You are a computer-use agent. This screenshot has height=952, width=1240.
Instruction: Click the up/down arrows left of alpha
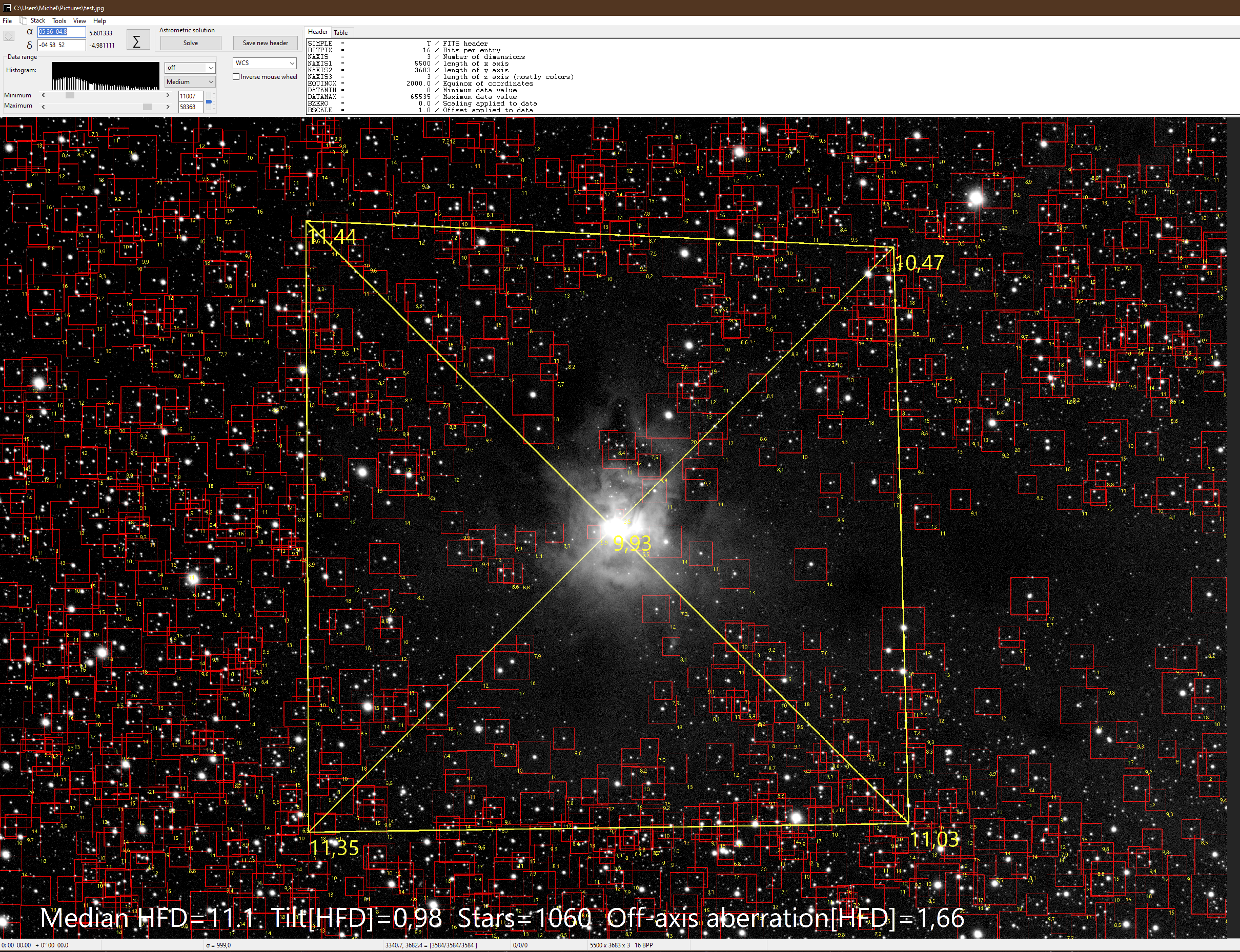[9, 36]
